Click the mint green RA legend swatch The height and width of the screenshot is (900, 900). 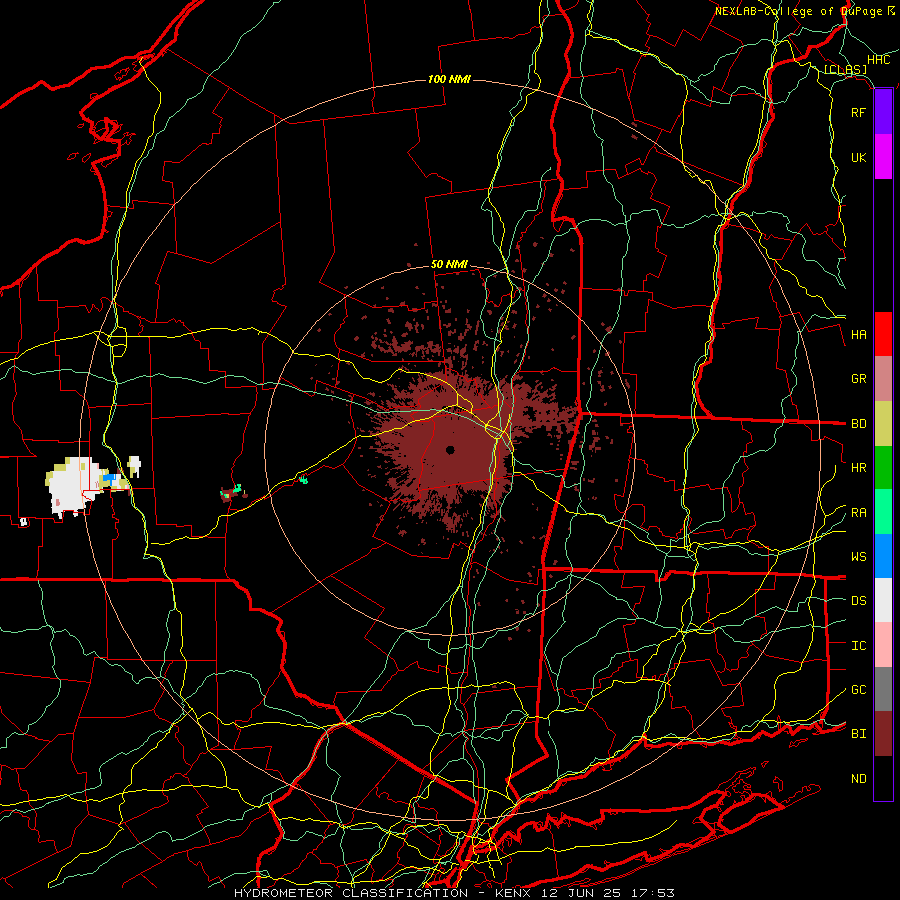[883, 512]
